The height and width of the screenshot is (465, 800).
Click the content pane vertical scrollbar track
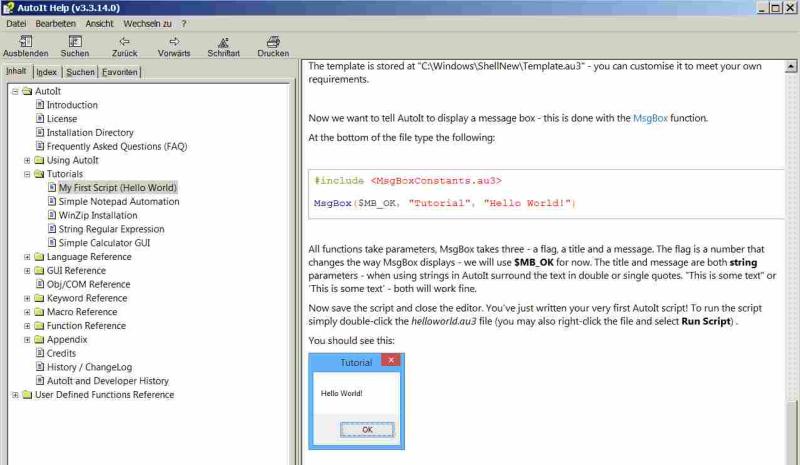click(x=791, y=235)
